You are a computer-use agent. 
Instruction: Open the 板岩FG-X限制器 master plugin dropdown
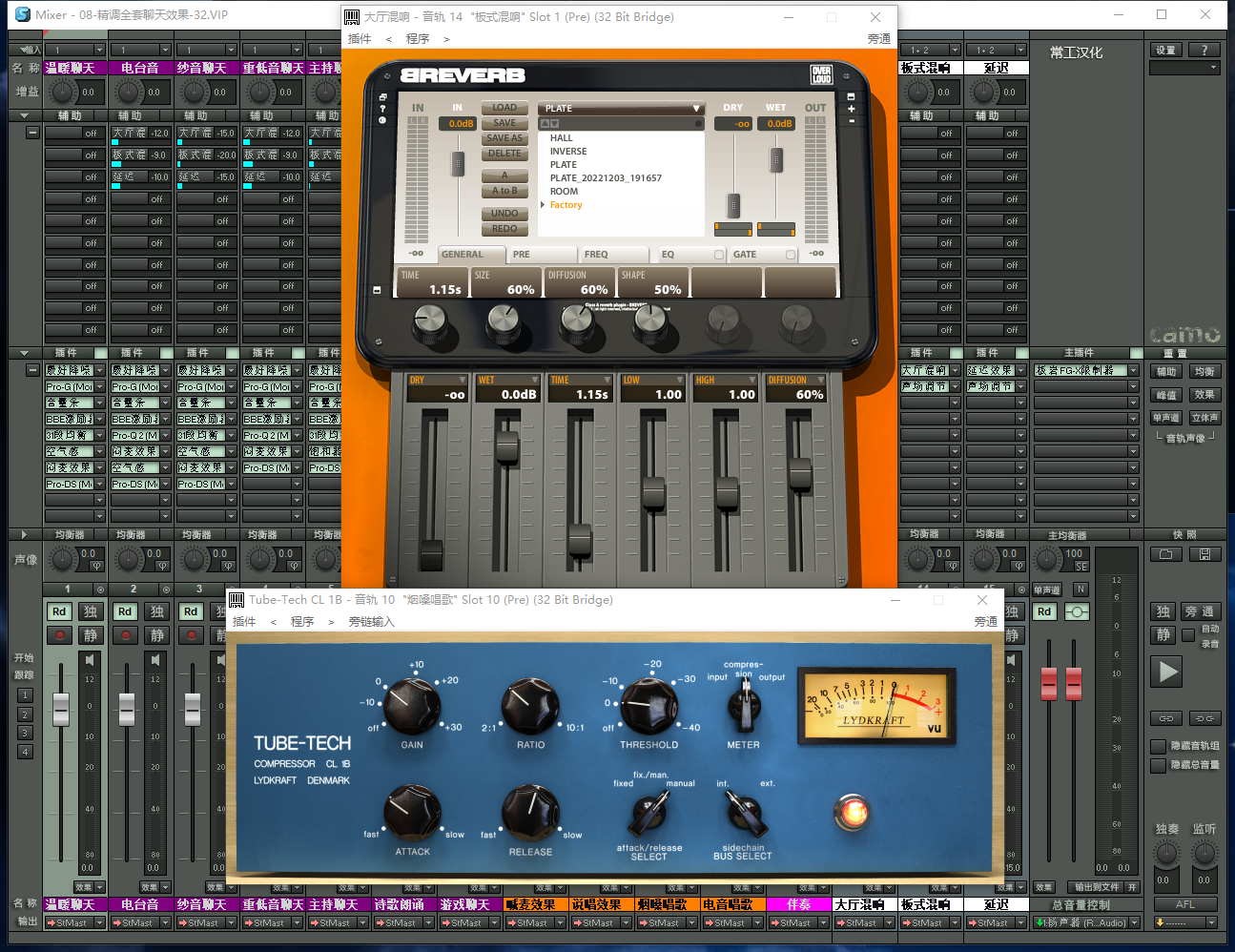point(1134,370)
